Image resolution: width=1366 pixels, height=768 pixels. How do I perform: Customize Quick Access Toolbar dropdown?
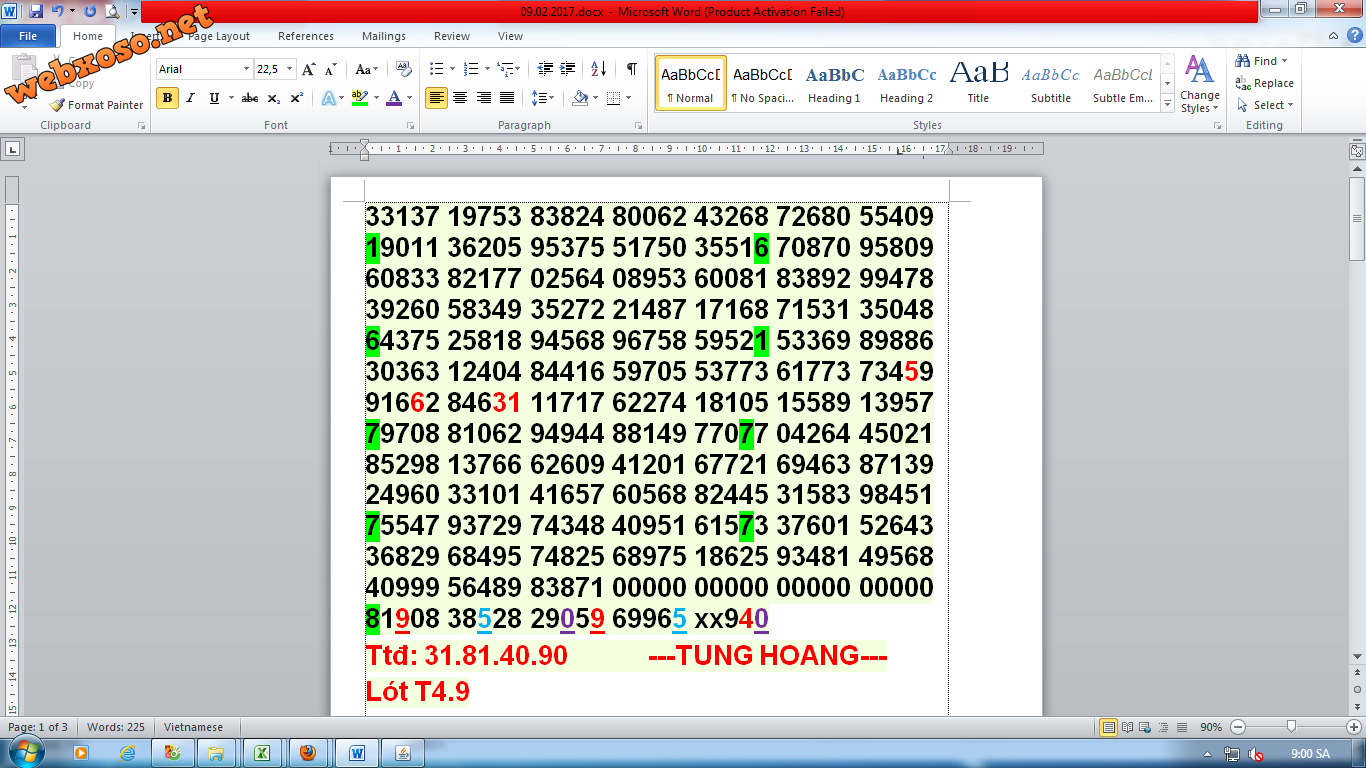click(134, 12)
